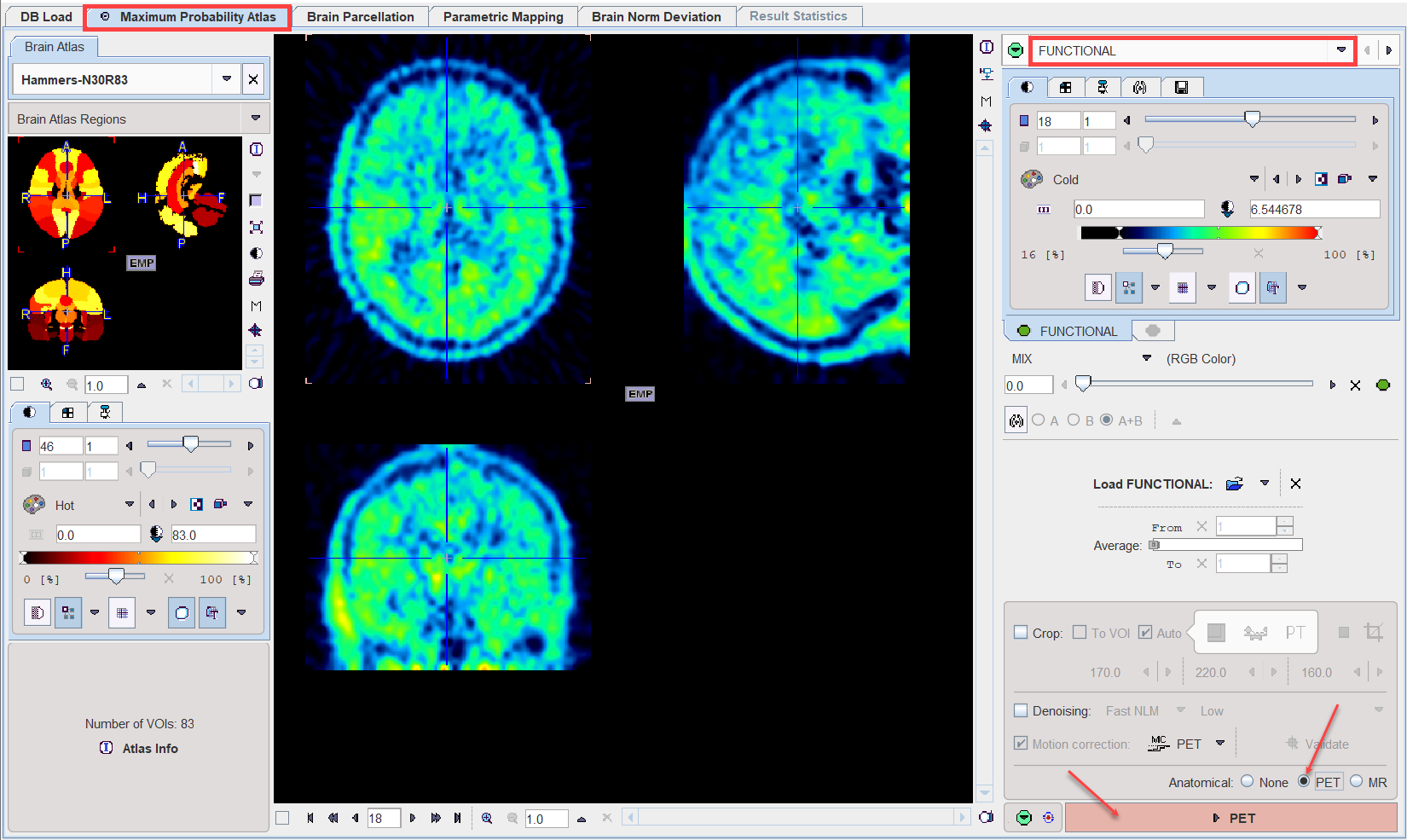1407x840 pixels.
Task: Open the Brain Parcellation tab
Action: coord(361,16)
